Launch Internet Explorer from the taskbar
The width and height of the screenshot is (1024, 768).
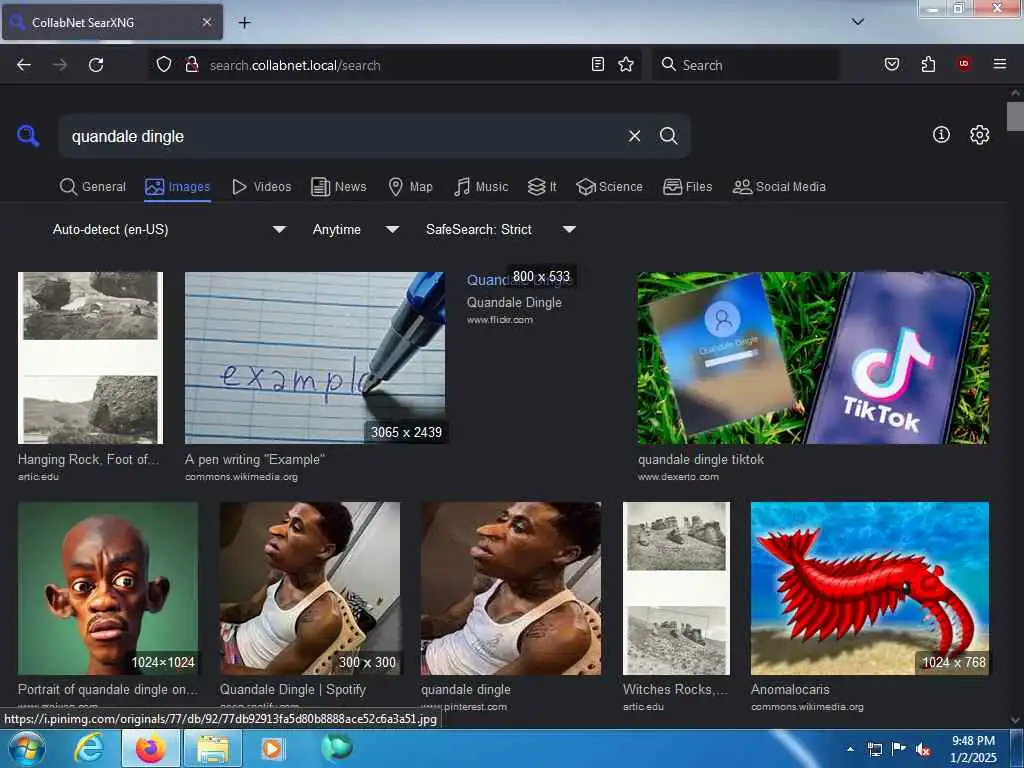point(89,748)
